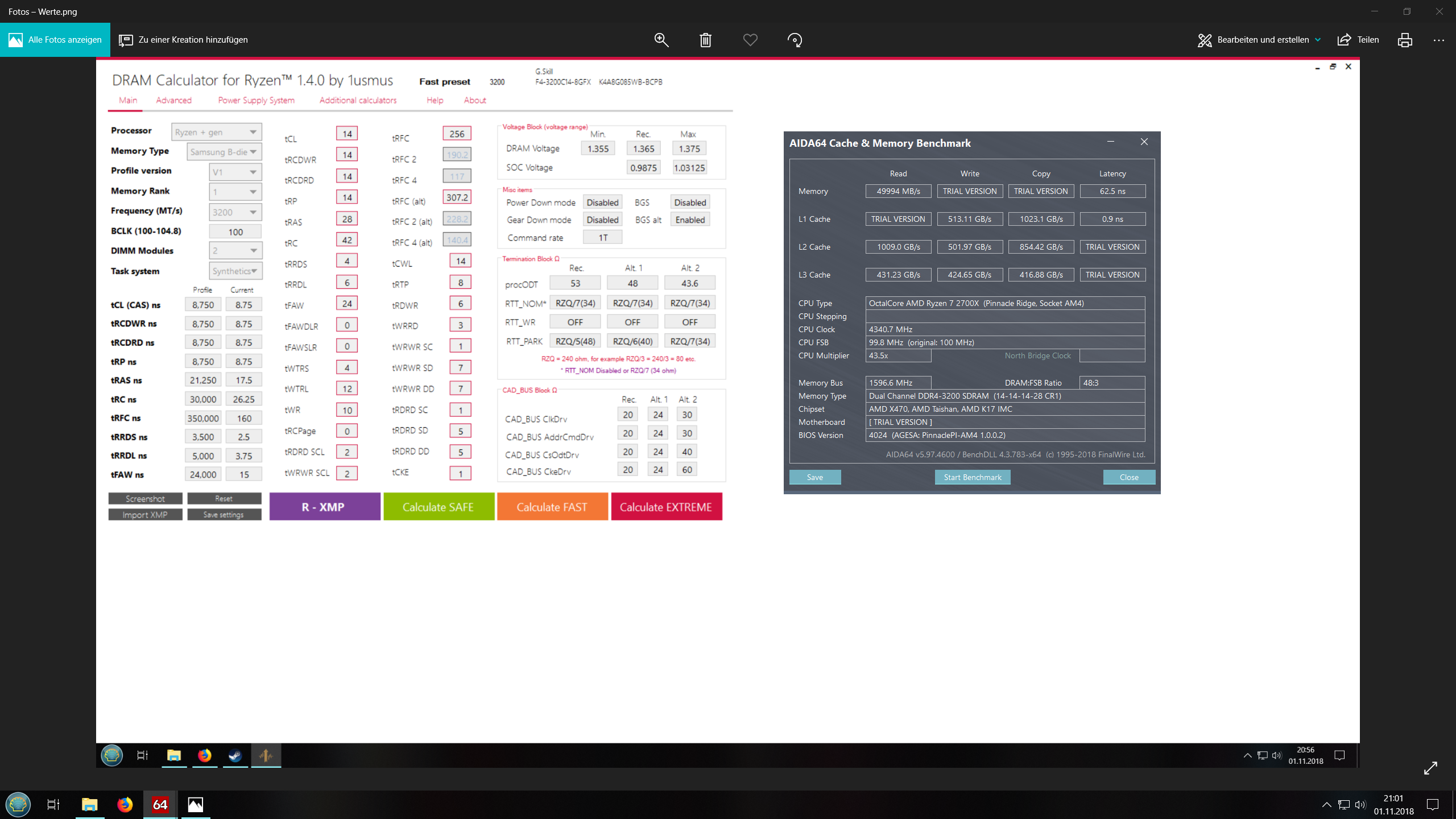Mark photo as favorite with heart icon
Screen dimensions: 1456x819
750,40
